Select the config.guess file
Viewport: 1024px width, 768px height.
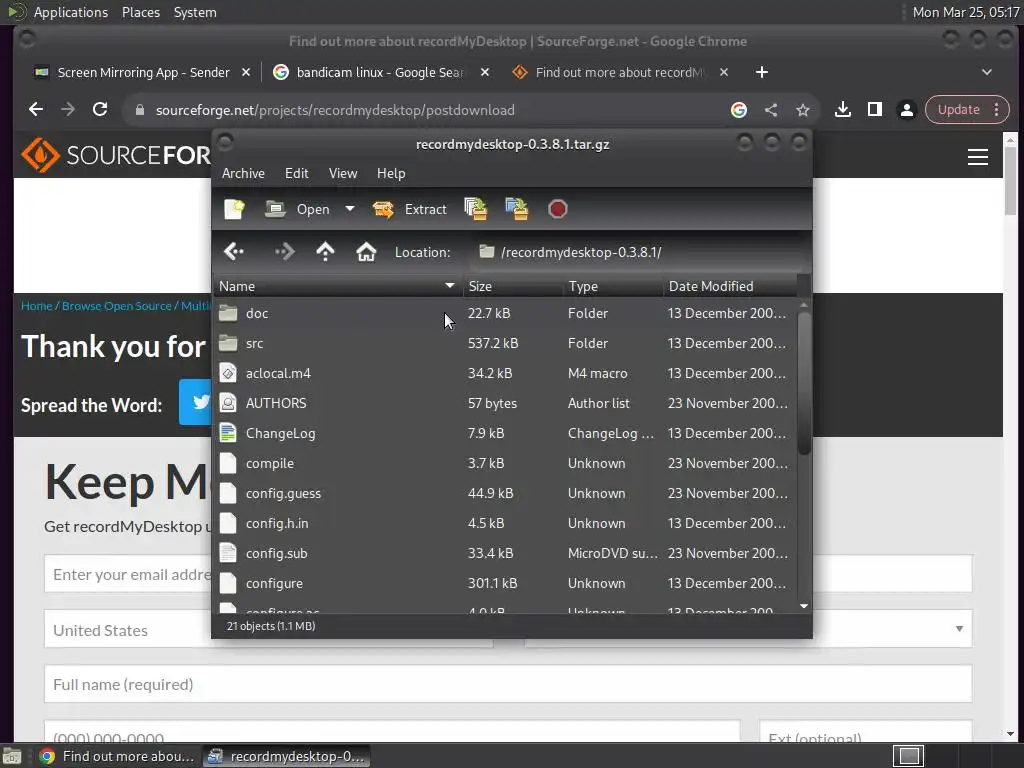[x=505, y=494]
